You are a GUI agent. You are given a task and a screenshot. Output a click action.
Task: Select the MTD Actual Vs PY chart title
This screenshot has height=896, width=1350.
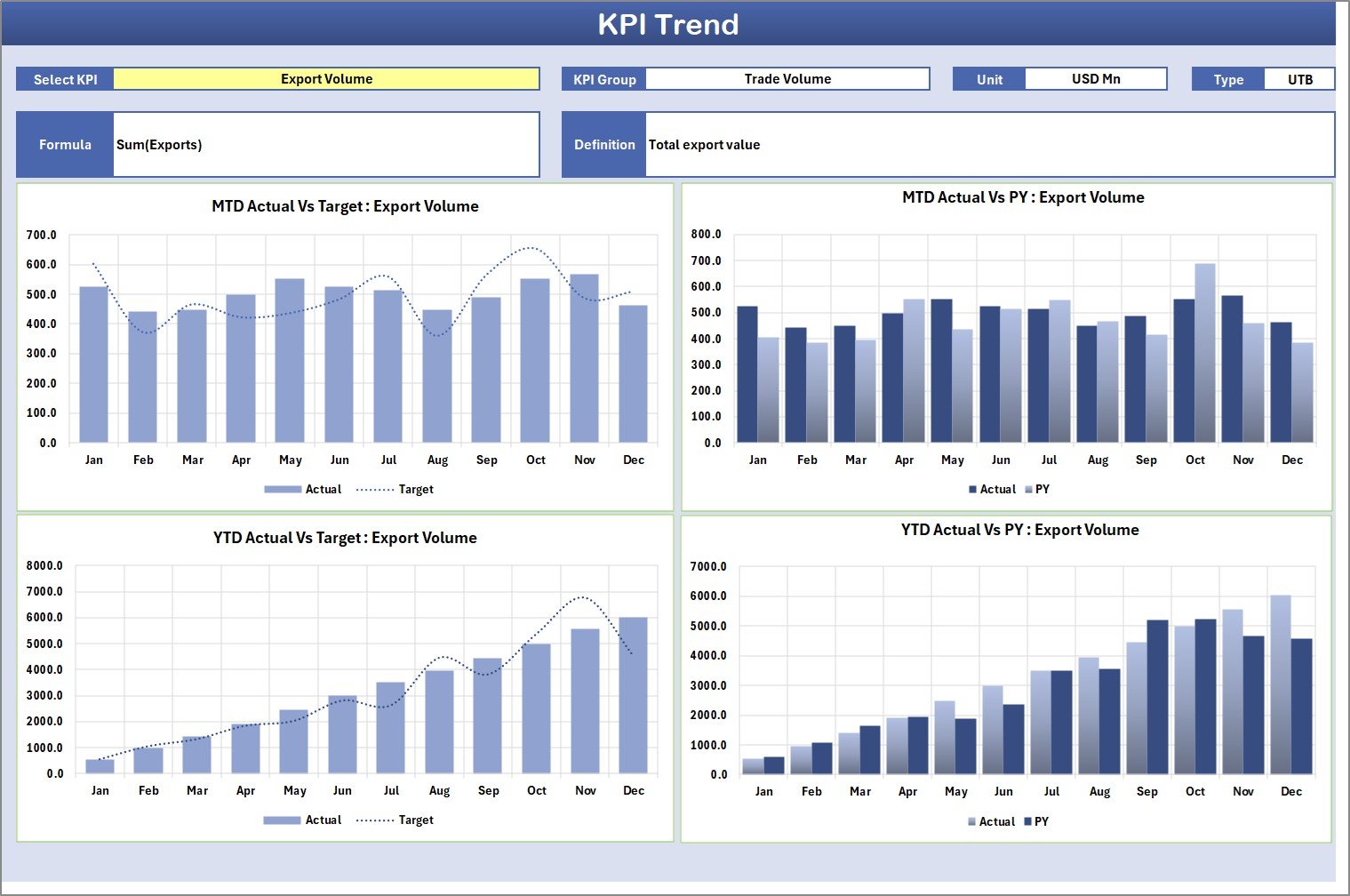coord(1023,197)
